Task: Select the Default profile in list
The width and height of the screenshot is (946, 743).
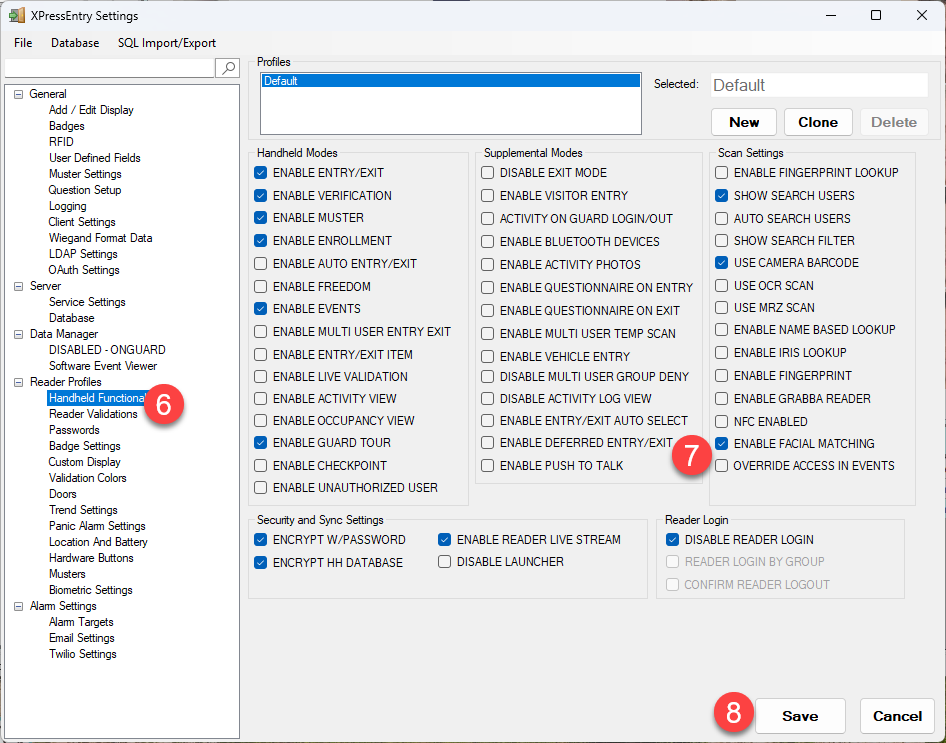Action: [x=451, y=81]
